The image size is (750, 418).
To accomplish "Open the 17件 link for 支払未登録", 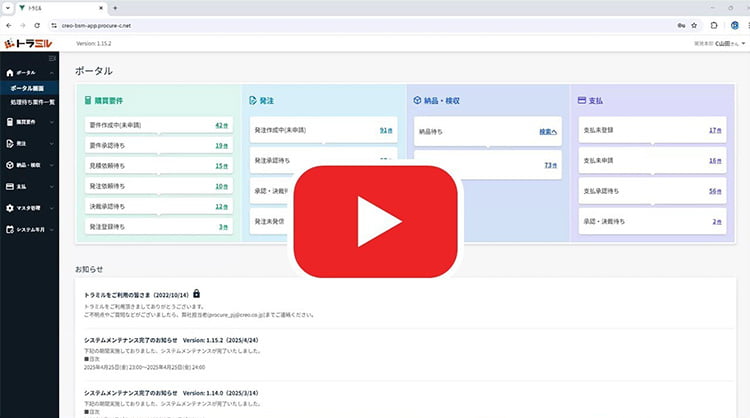I will click(715, 130).
